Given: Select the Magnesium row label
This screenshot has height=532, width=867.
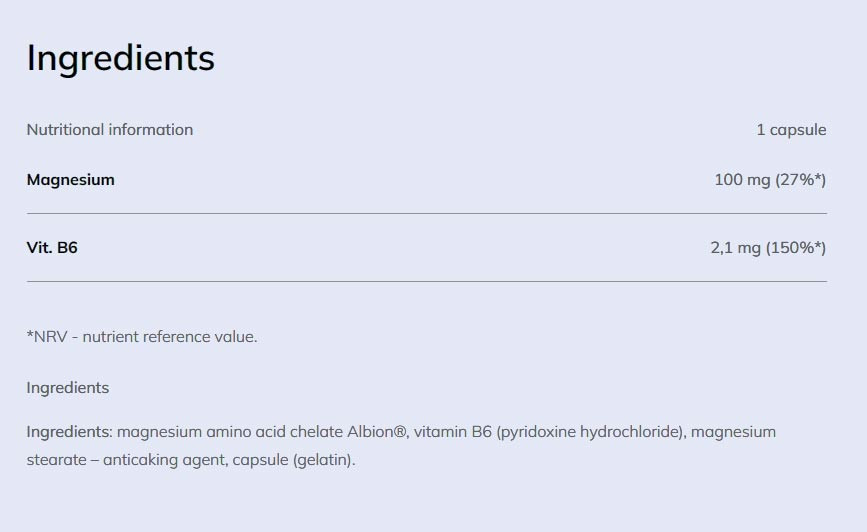Looking at the screenshot, I should 71,180.
